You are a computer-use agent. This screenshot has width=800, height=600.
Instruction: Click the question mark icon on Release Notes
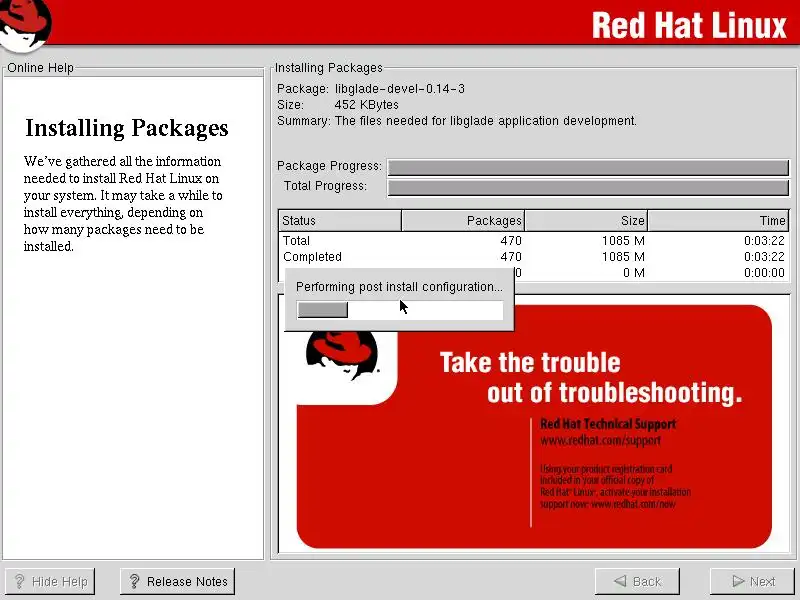[x=134, y=581]
